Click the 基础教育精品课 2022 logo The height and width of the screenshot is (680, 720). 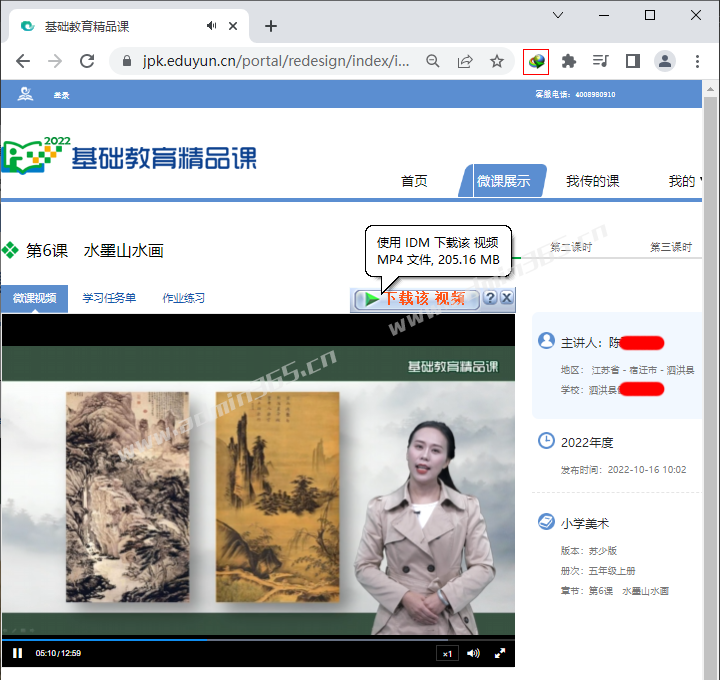click(129, 155)
